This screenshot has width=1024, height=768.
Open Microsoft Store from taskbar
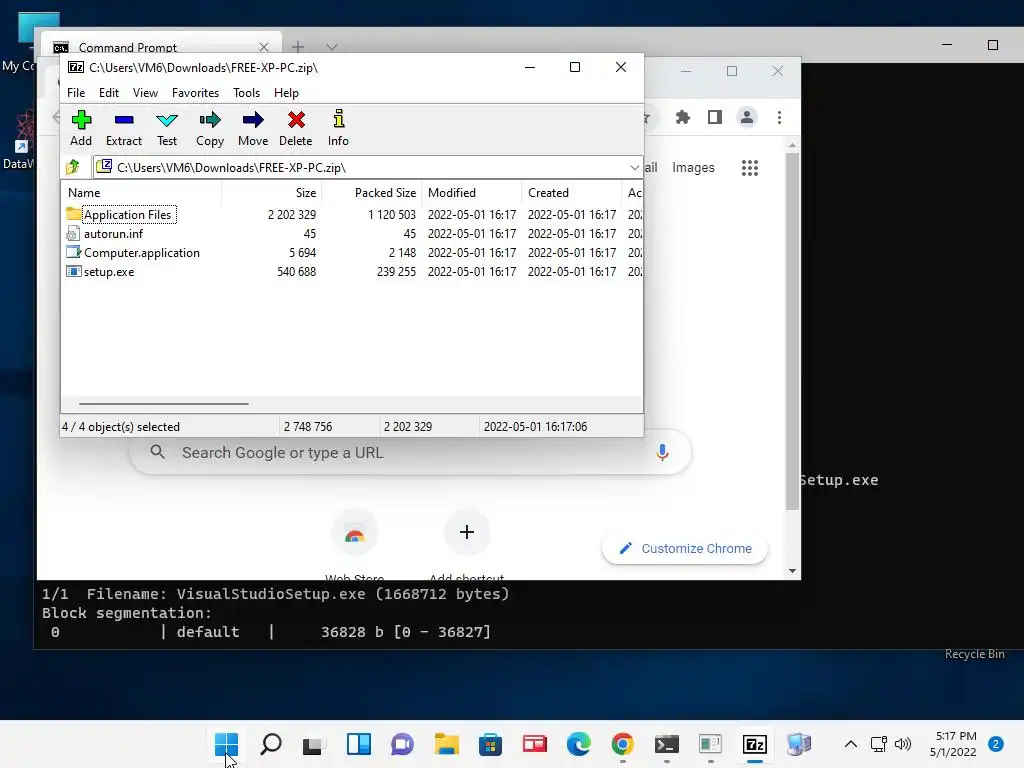coord(490,744)
